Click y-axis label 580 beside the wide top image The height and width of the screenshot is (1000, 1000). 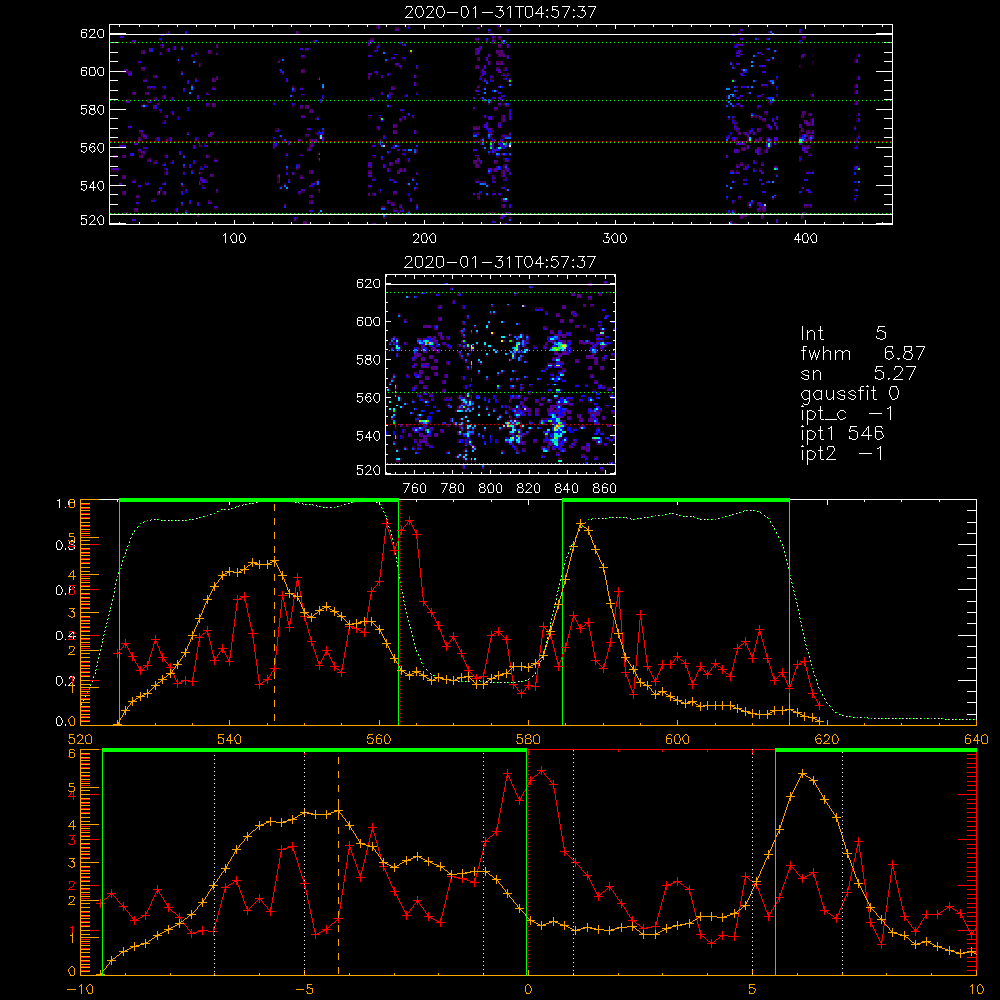coord(92,110)
